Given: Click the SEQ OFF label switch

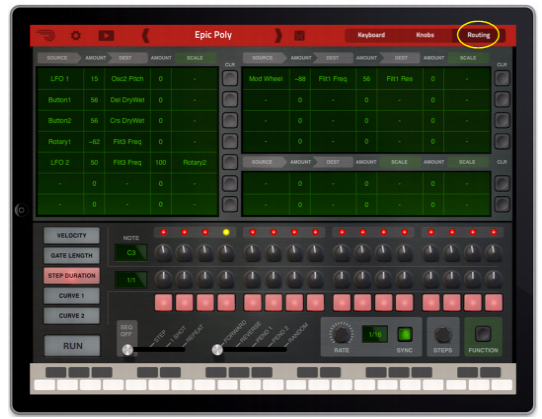Looking at the screenshot, I should [127, 330].
